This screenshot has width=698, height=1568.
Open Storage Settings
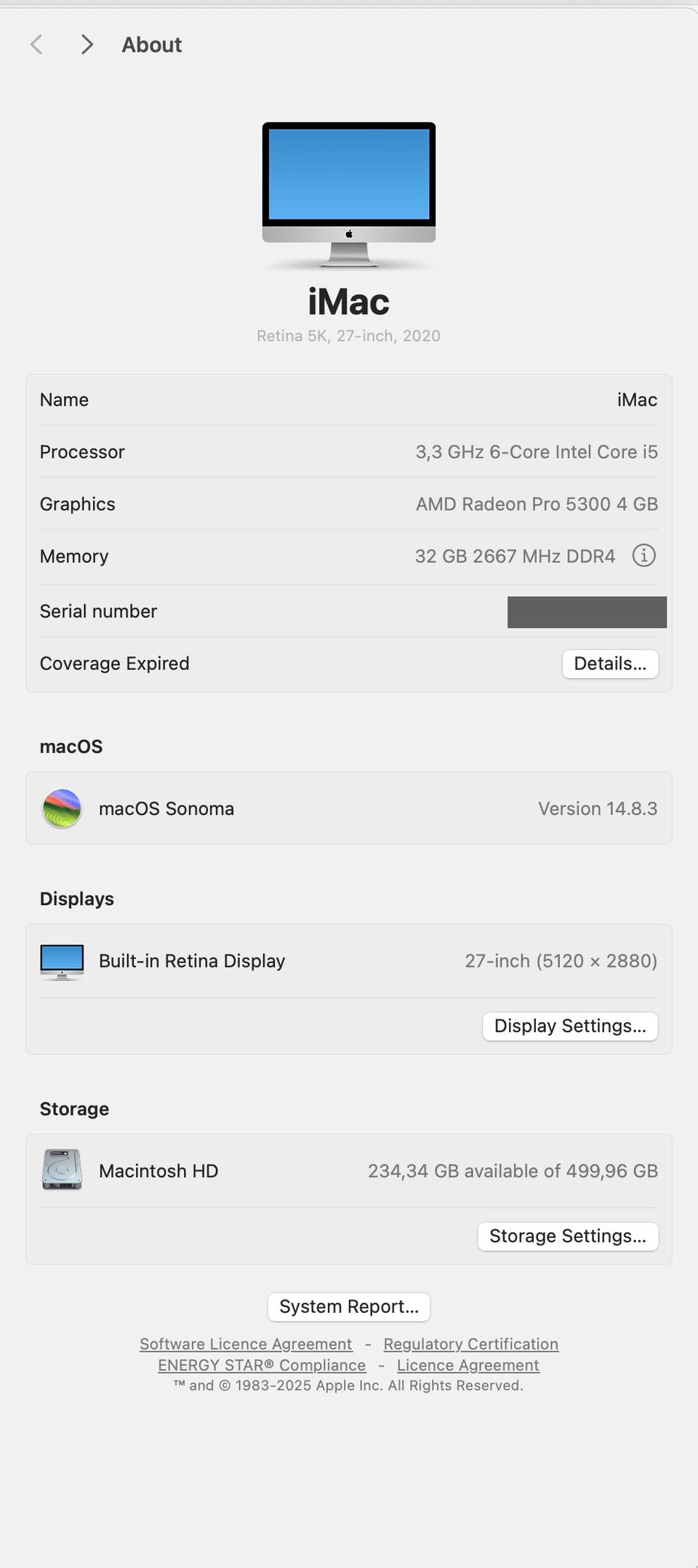pyautogui.click(x=567, y=1236)
